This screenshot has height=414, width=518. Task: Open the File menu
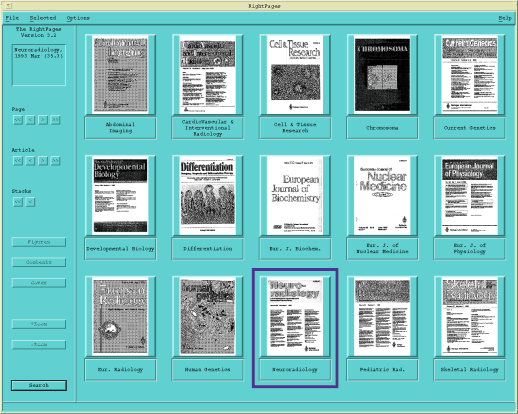[12, 18]
